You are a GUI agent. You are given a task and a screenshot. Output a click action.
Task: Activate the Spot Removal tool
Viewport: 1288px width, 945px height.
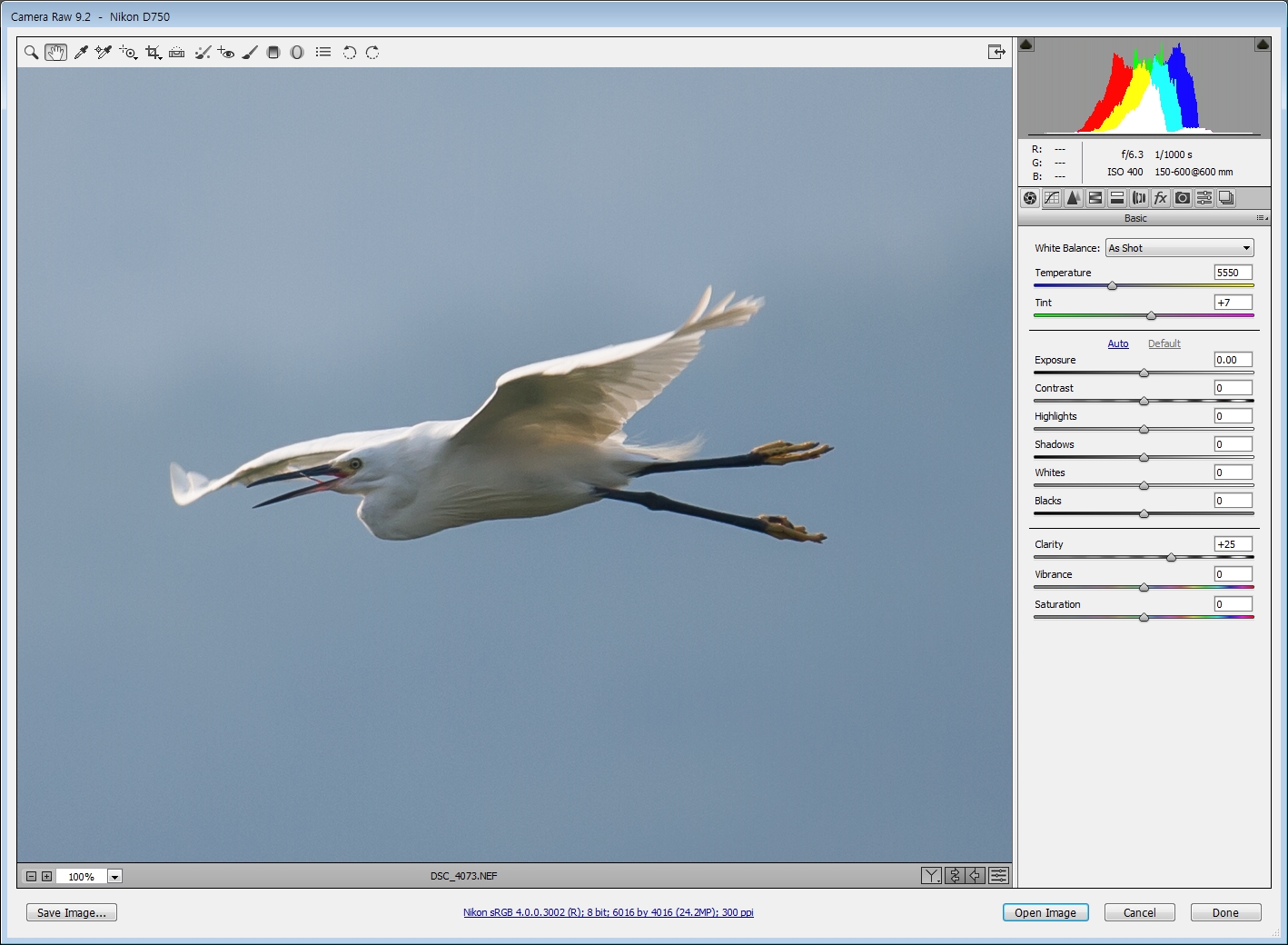203,53
